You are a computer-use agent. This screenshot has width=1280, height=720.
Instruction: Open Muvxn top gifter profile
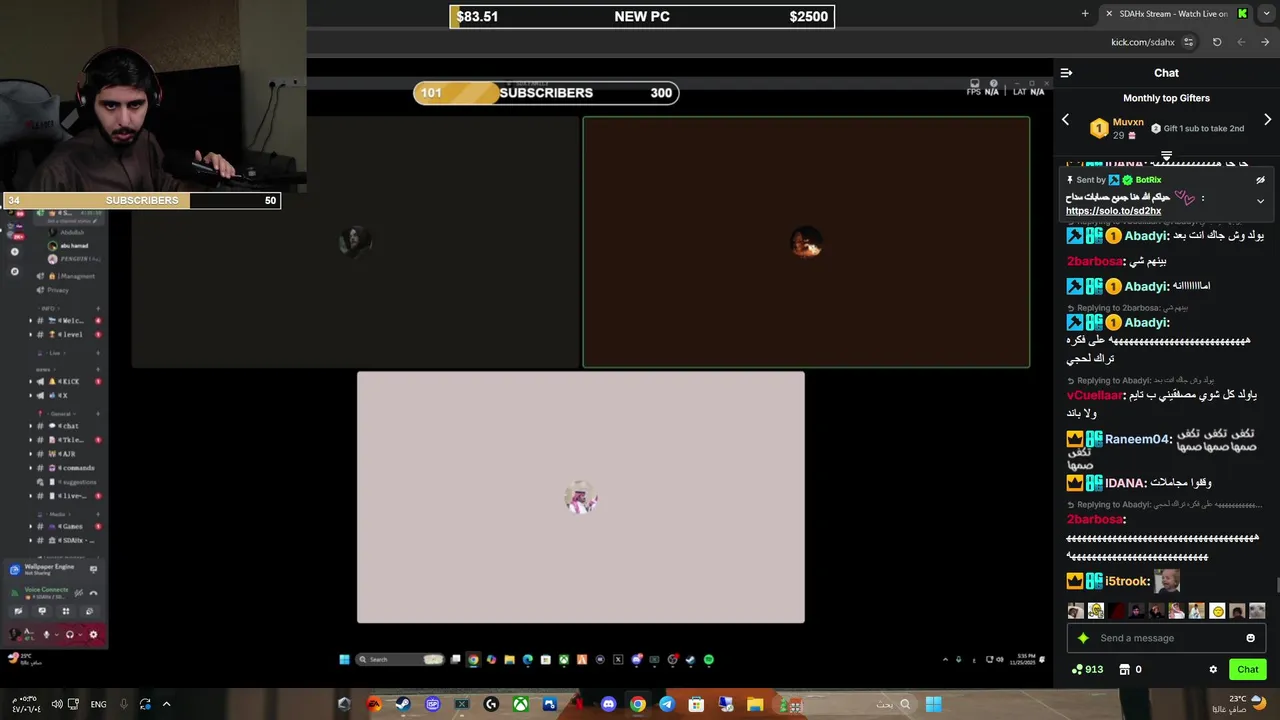1128,122
